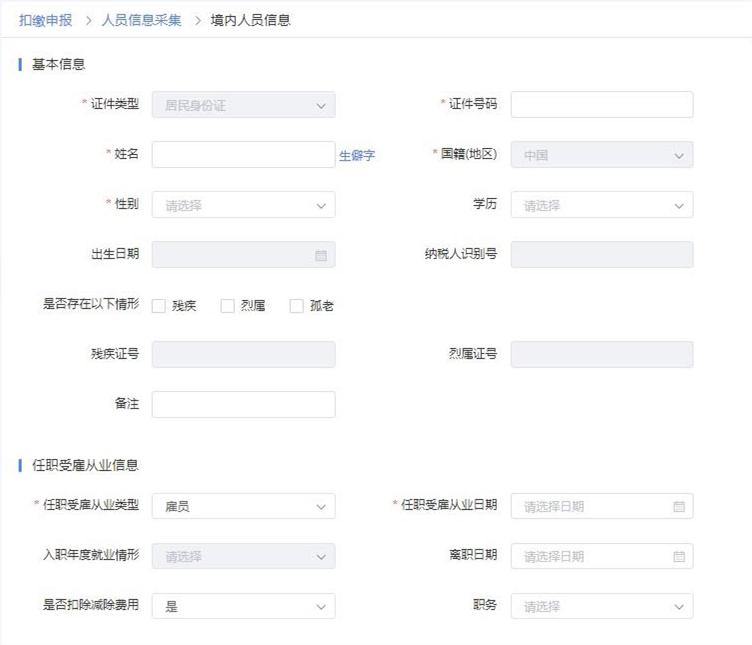
Task: Click calendar icon in 出生日期 field
Action: (321, 255)
